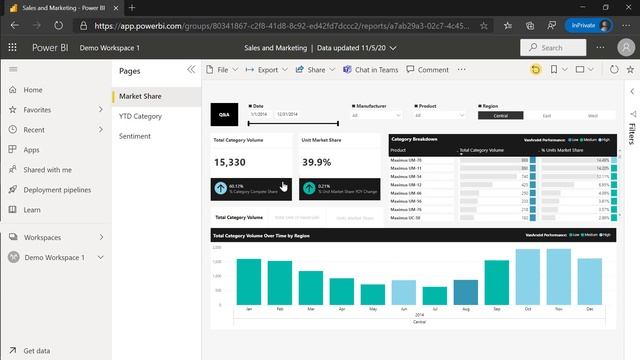Image resolution: width=640 pixels, height=360 pixels.
Task: Select the East region slicer button
Action: [547, 116]
